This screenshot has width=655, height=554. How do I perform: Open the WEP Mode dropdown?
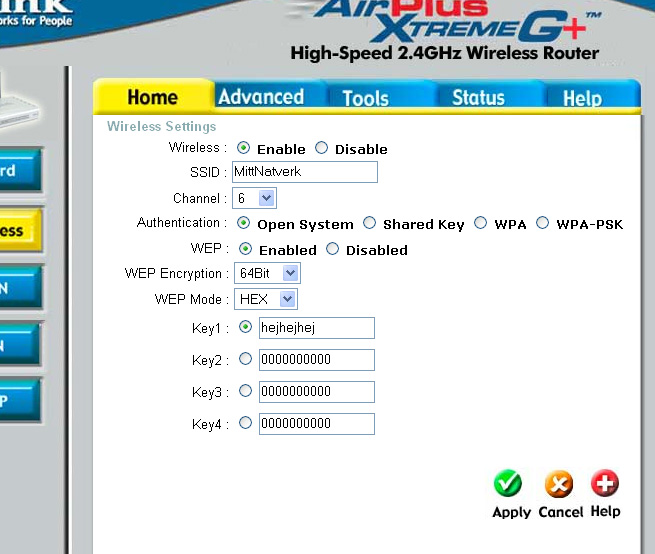(266, 299)
